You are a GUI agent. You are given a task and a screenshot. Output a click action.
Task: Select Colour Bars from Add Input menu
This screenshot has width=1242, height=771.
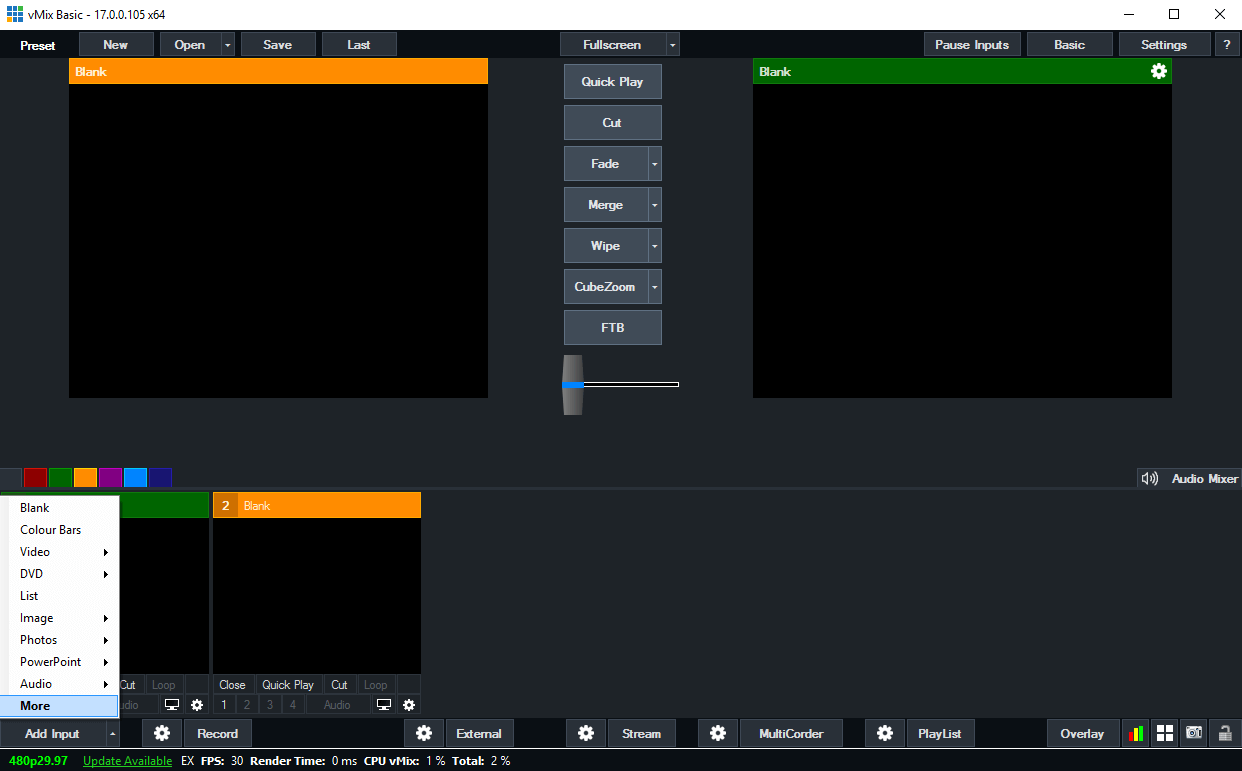(x=50, y=529)
